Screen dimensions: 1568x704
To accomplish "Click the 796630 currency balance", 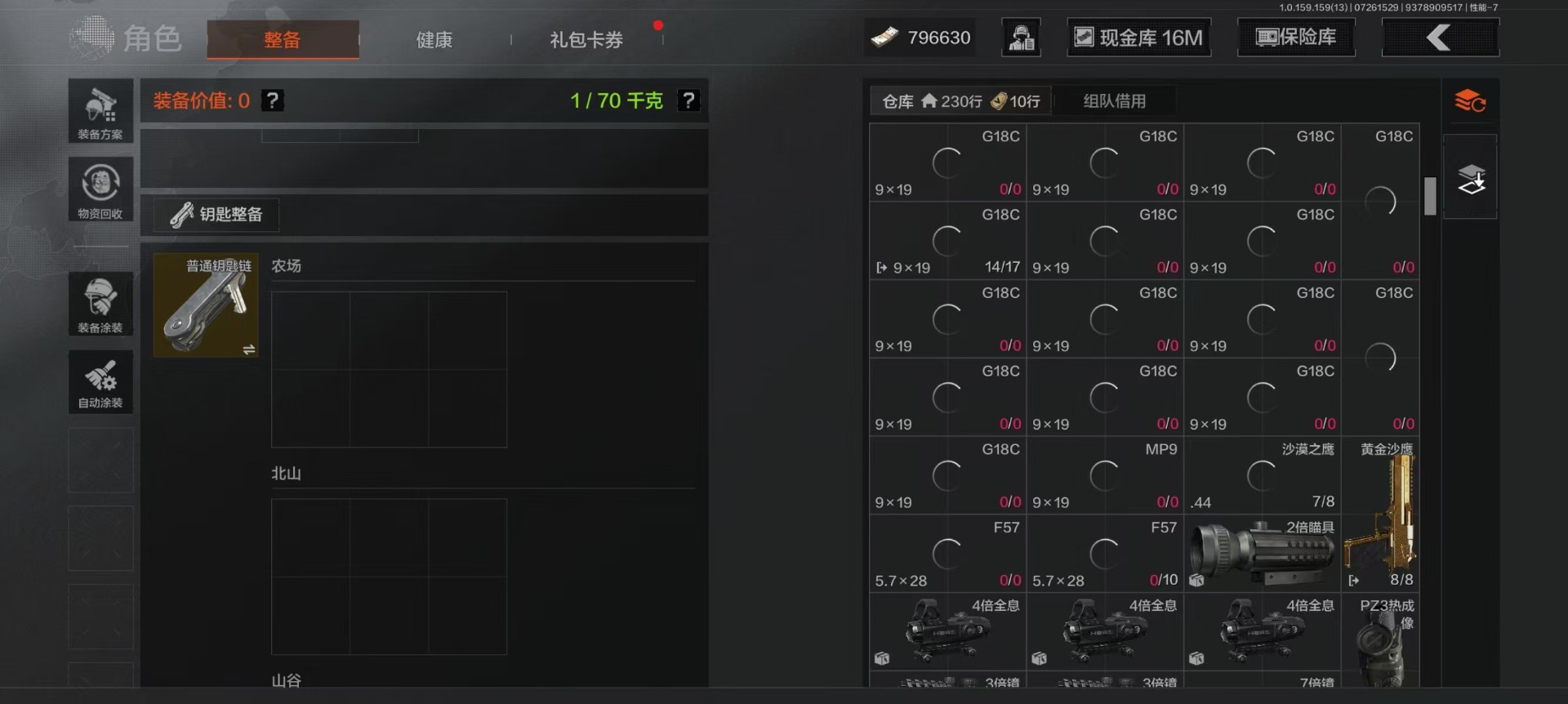I will pos(920,38).
